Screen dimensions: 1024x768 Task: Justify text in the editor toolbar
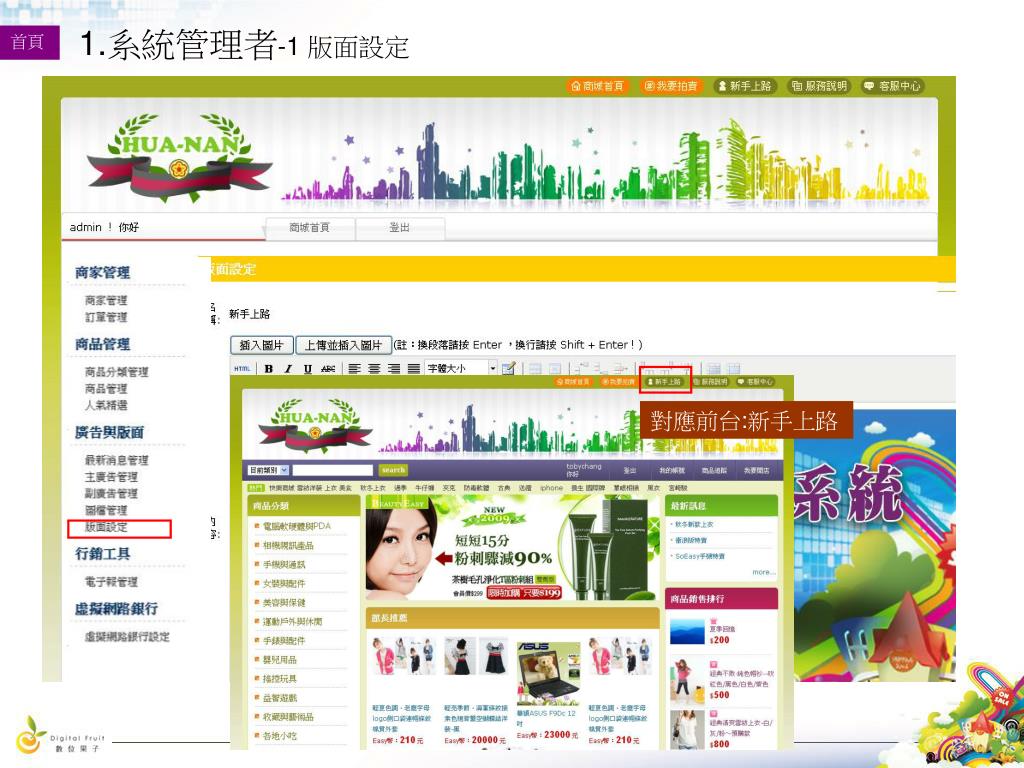[413, 368]
